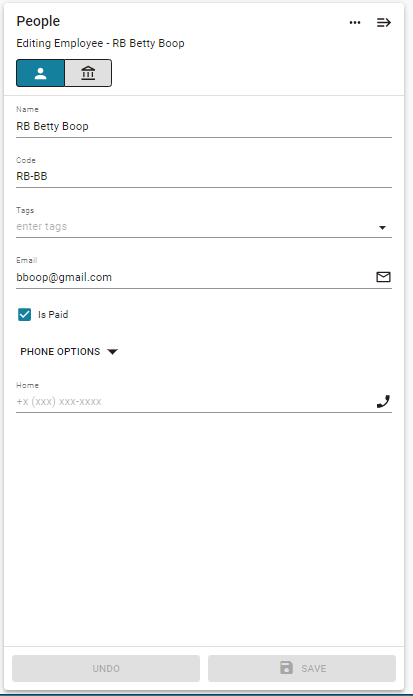Image resolution: width=413 pixels, height=696 pixels.
Task: Click the SAVE button text
Action: (314, 668)
